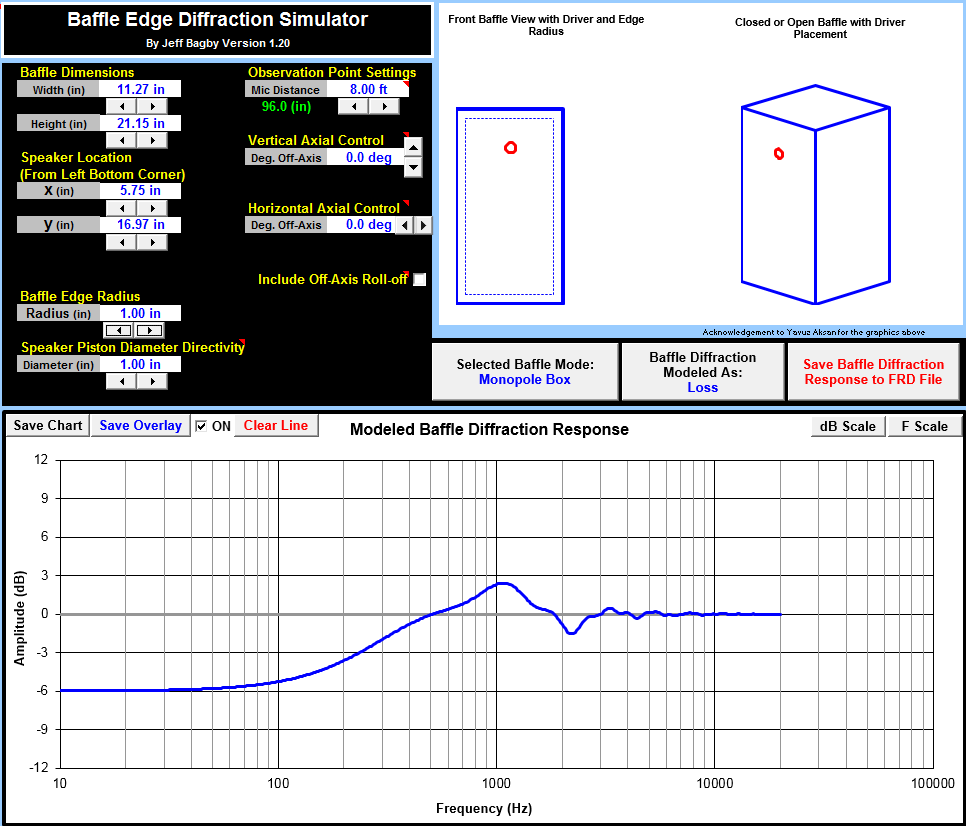Select the edge Radius value field
Image resolution: width=966 pixels, height=826 pixels.
pos(140,314)
